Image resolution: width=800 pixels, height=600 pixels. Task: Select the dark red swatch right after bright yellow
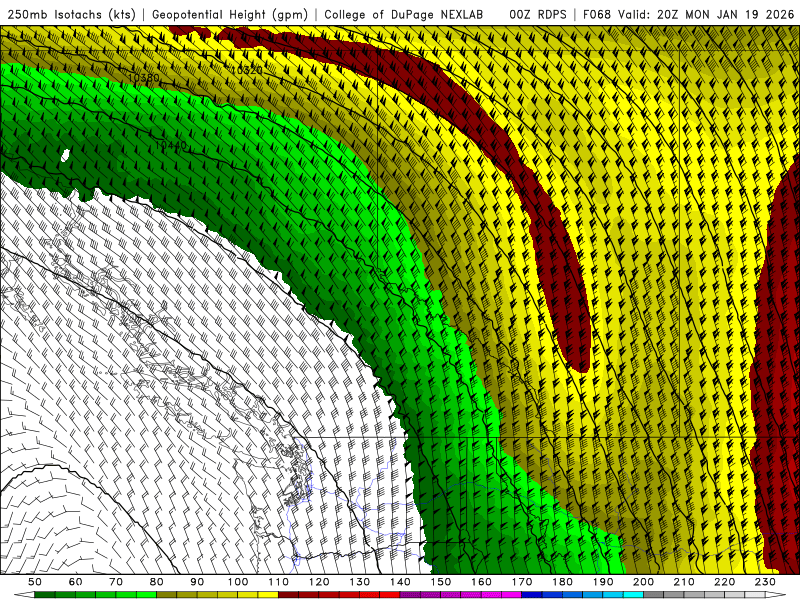point(289,595)
